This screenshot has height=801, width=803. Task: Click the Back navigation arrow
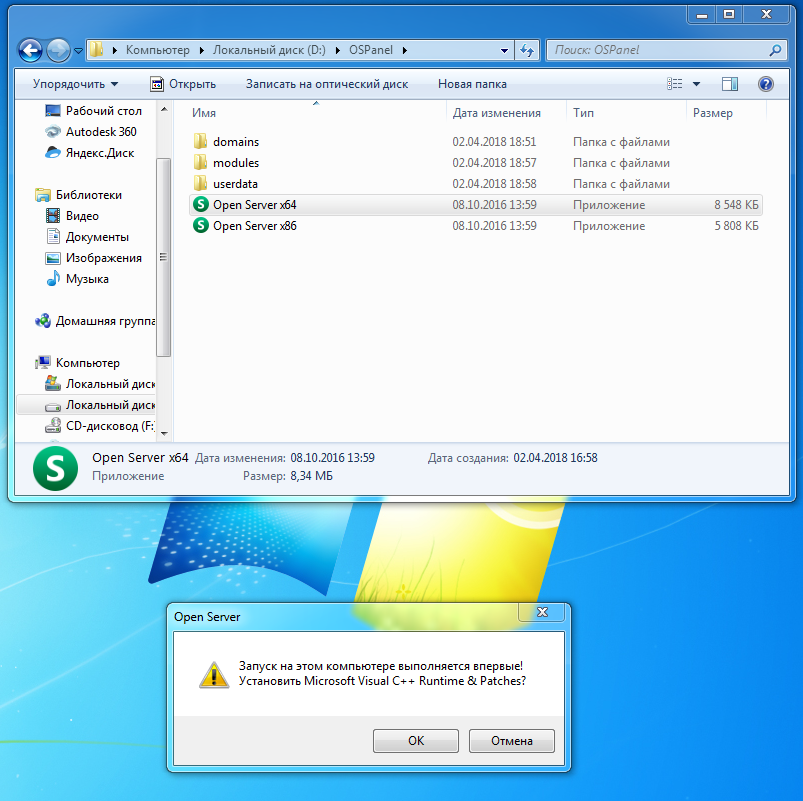31,49
